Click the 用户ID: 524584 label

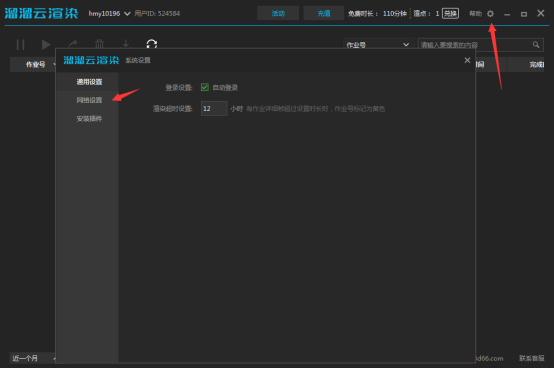click(x=157, y=14)
